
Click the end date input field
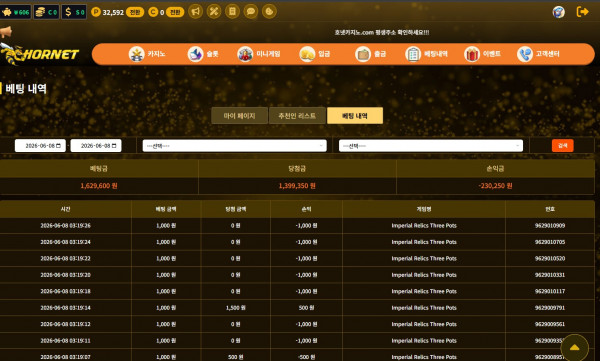[x=96, y=146]
